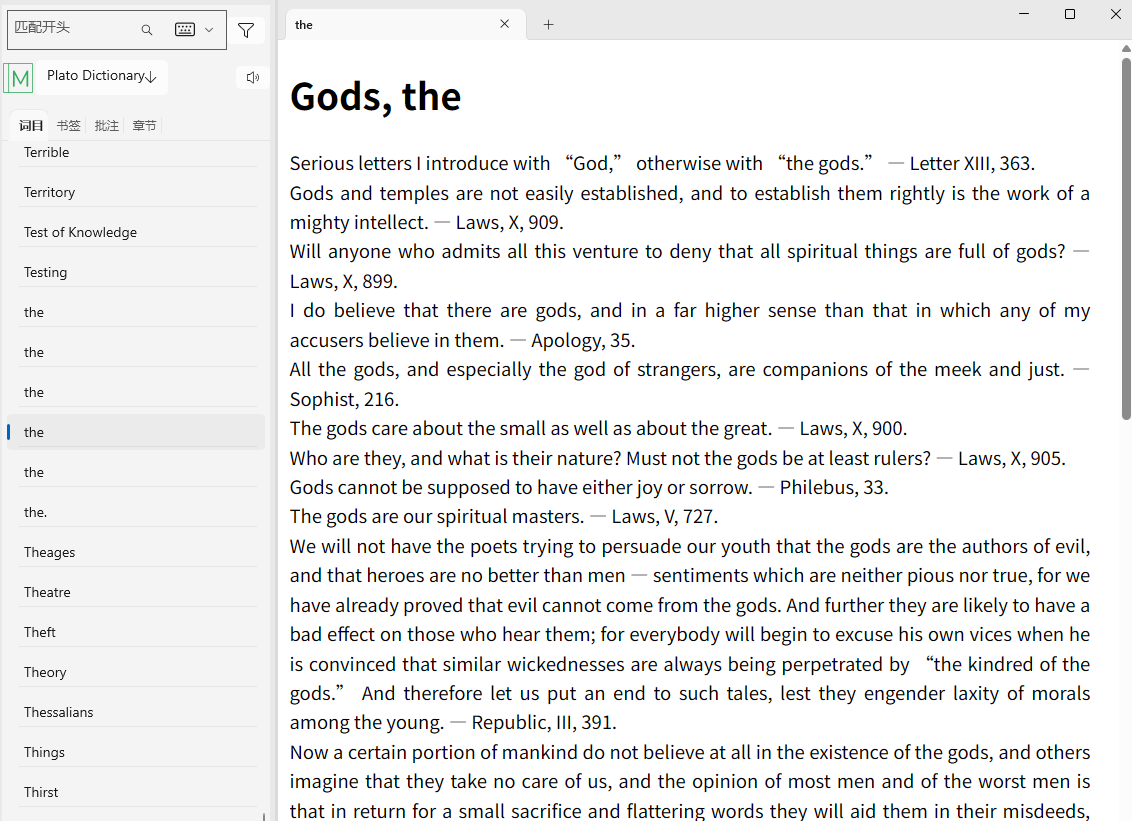
Task: Switch to the 批注 annotations tab
Action: pyautogui.click(x=106, y=125)
